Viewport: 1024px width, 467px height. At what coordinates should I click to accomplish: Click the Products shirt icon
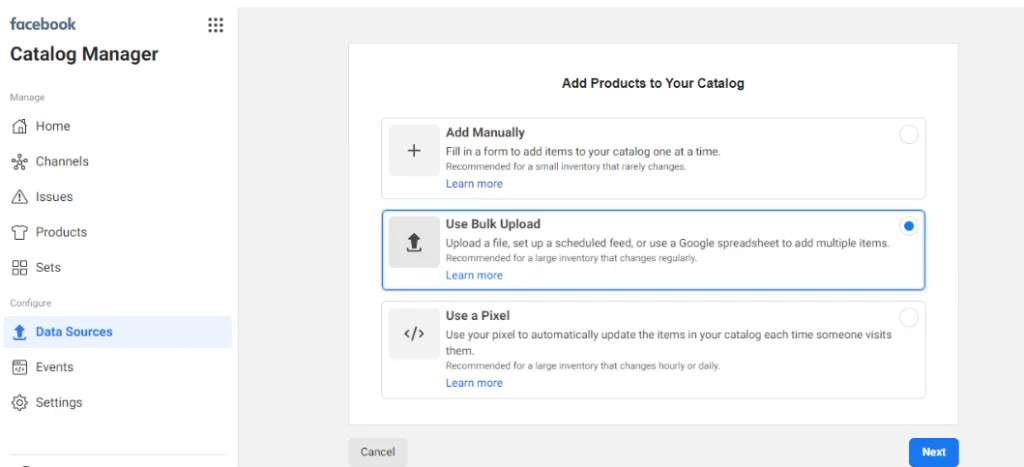pos(19,232)
